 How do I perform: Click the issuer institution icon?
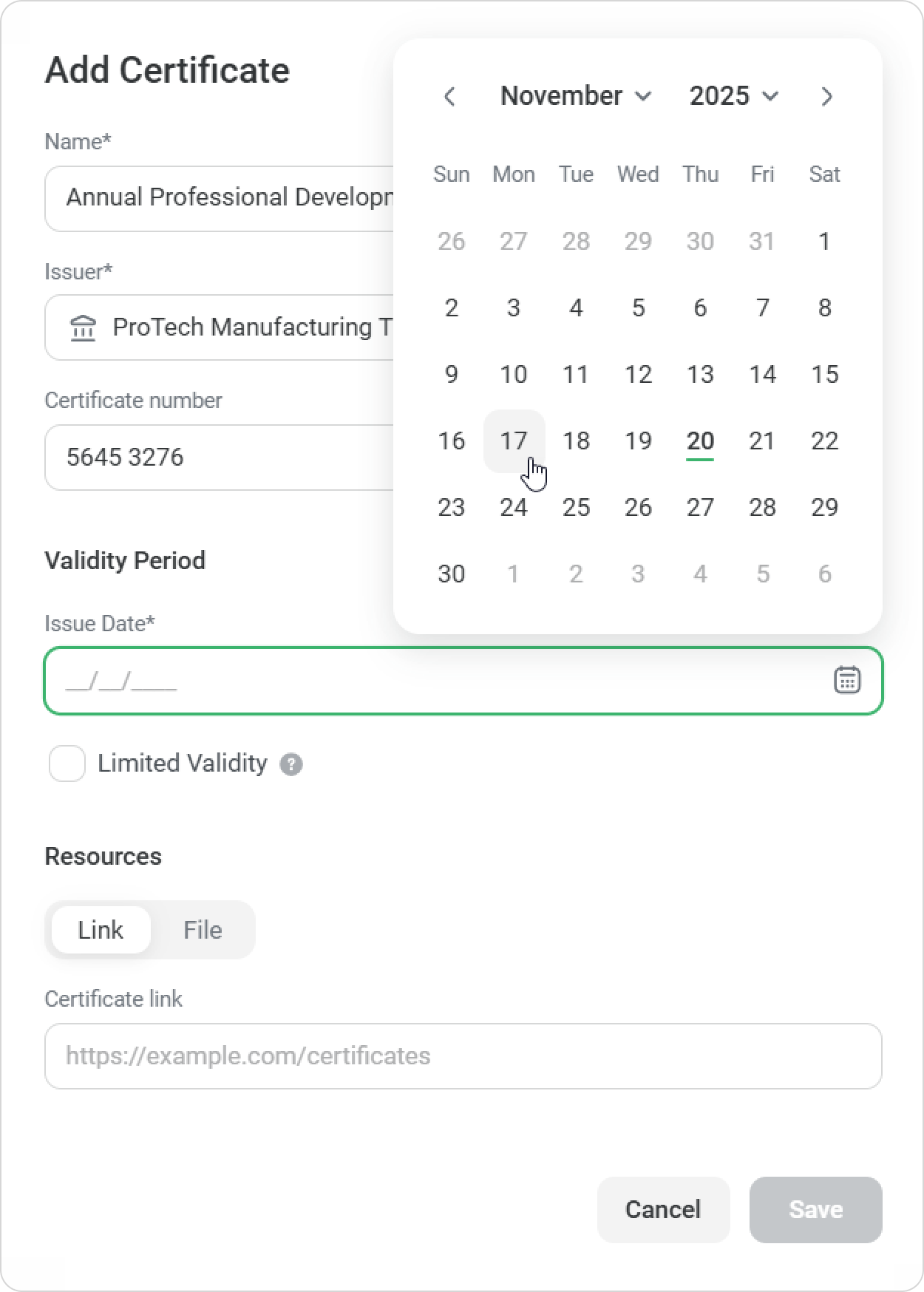(x=83, y=327)
